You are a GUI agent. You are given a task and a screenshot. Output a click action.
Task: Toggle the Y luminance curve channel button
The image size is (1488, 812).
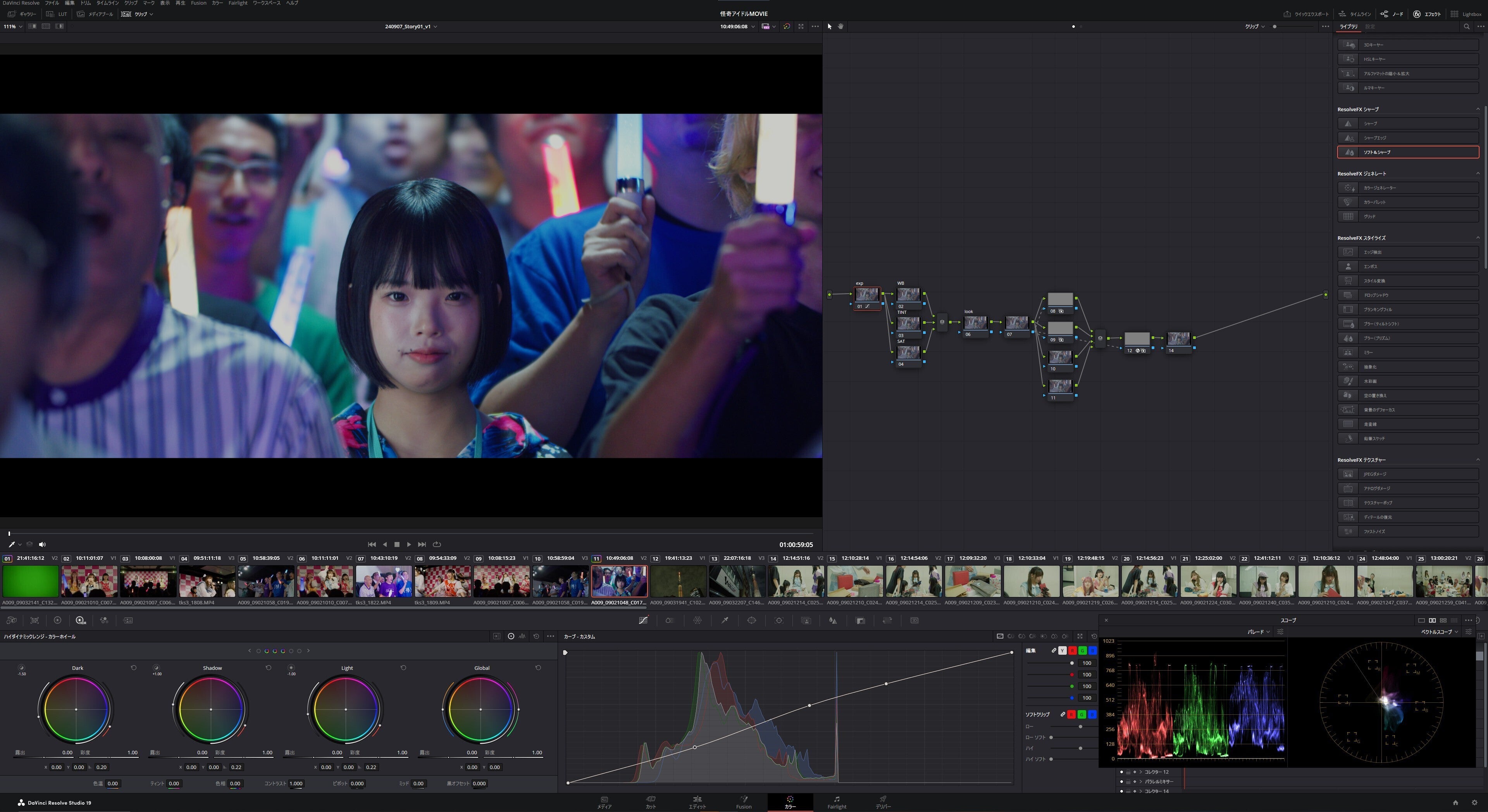click(1062, 651)
